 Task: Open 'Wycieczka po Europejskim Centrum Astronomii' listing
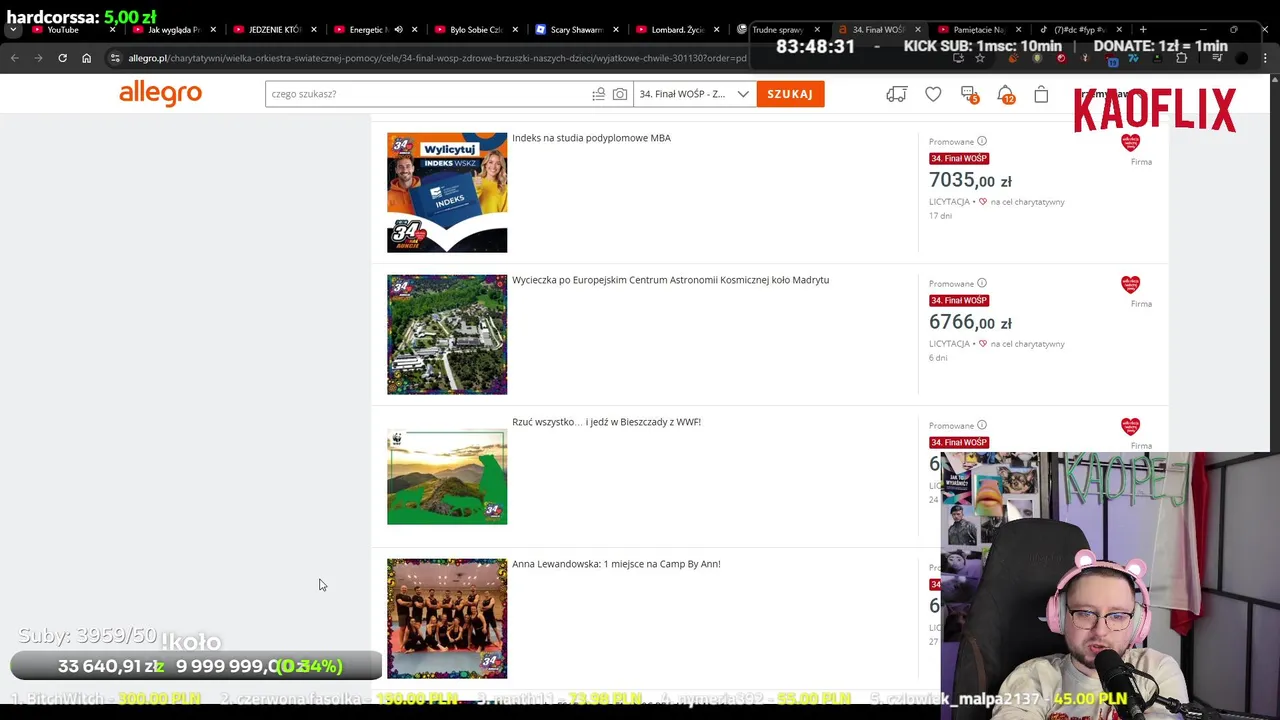coord(670,280)
